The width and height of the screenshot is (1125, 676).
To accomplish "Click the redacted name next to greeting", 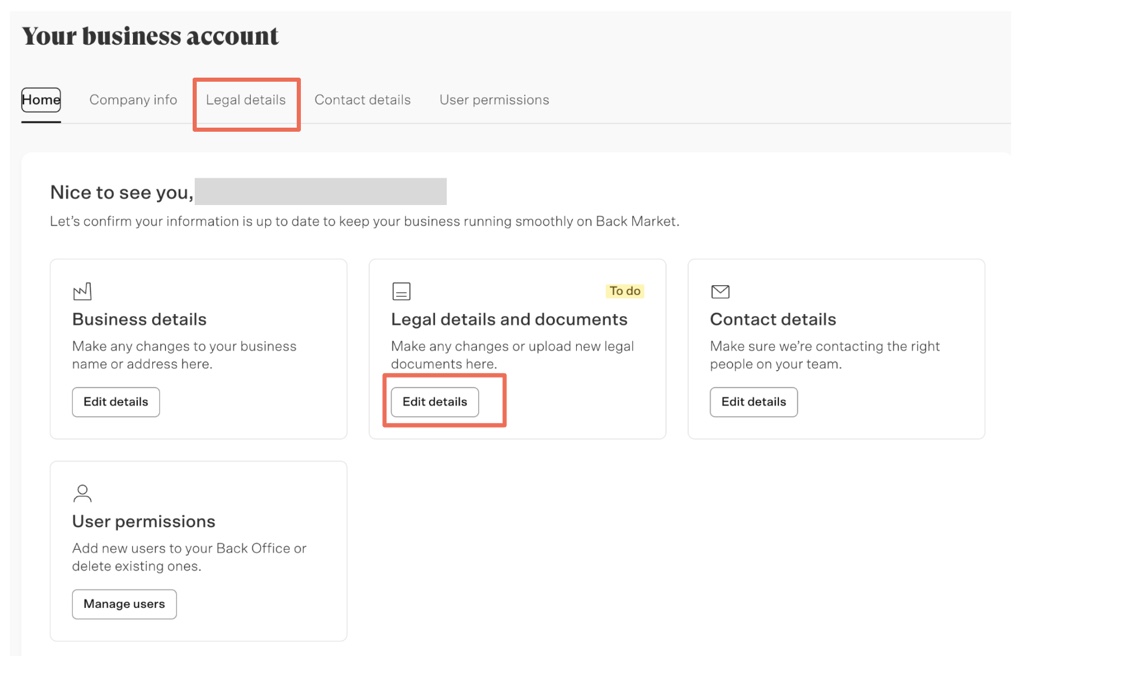I will pyautogui.click(x=320, y=192).
